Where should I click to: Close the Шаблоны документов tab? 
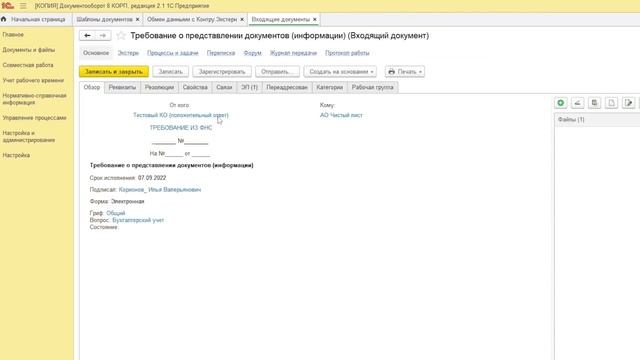(x=138, y=19)
